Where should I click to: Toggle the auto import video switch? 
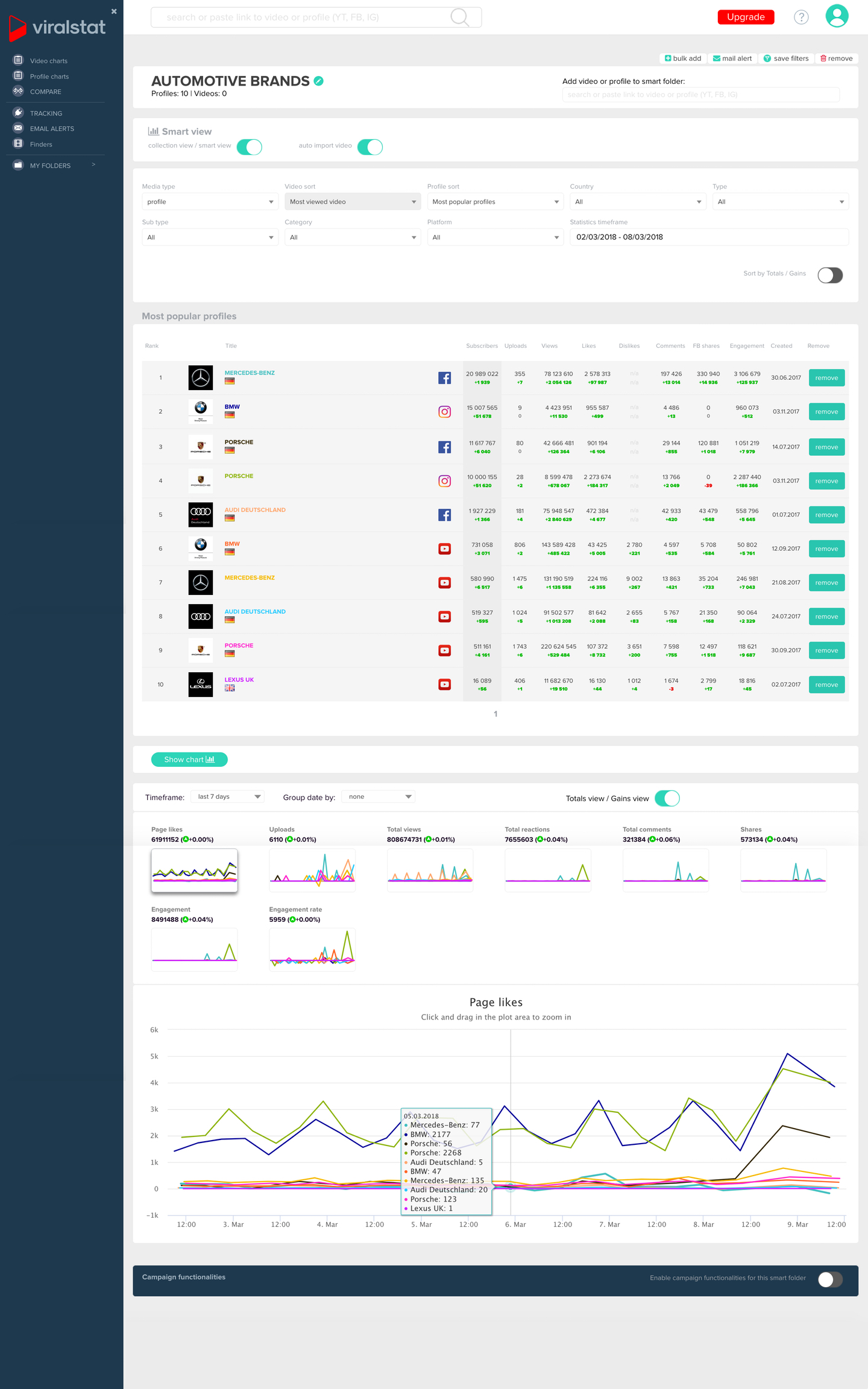click(x=370, y=147)
